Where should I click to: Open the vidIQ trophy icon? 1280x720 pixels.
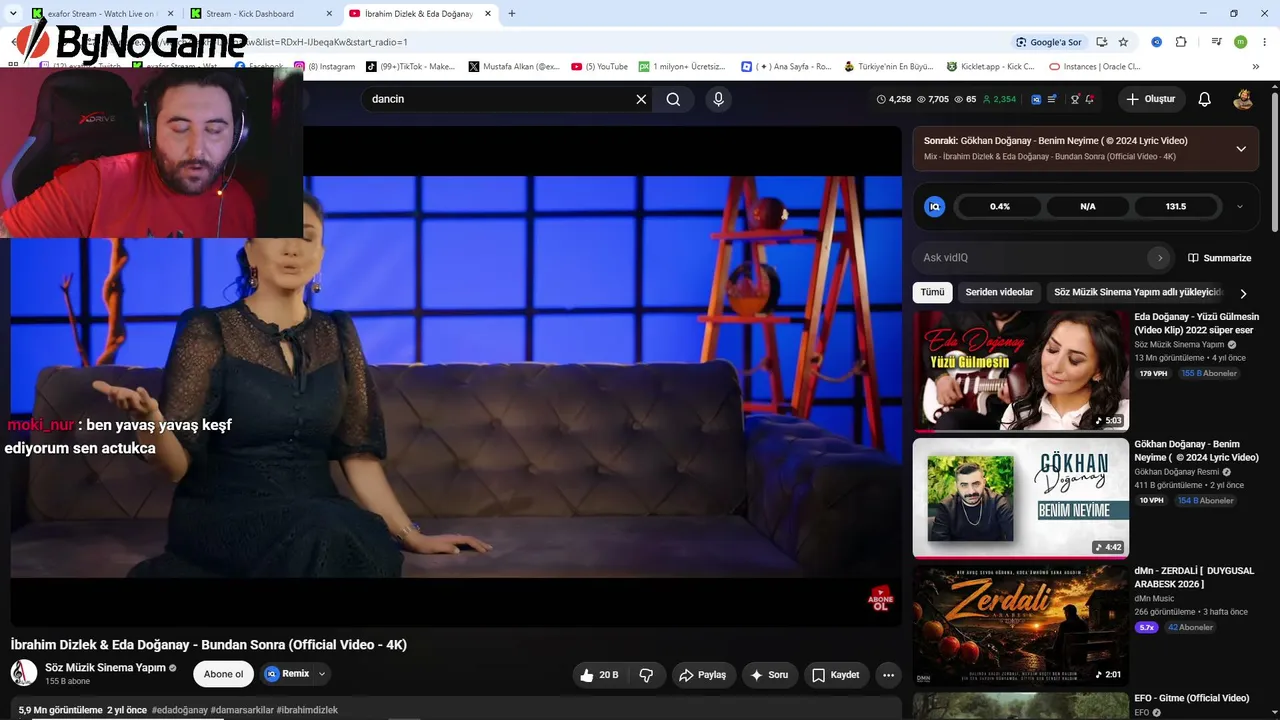[1075, 99]
